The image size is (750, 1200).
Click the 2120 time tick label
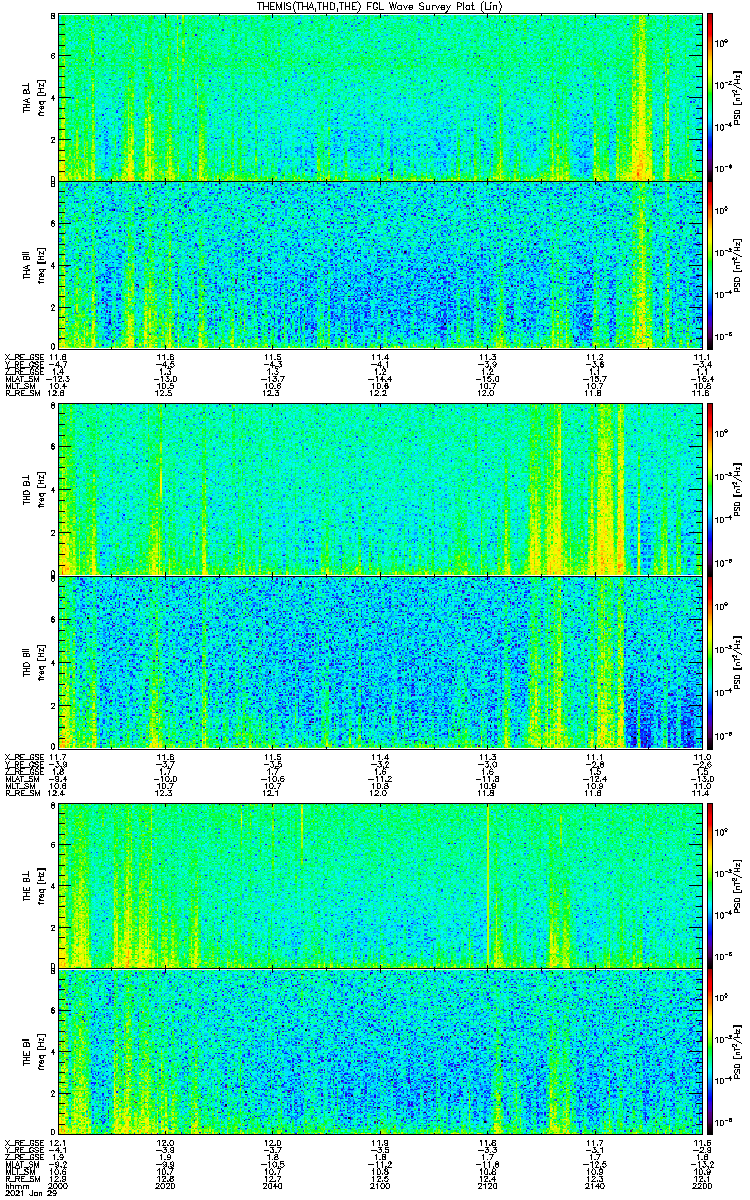(x=488, y=1186)
